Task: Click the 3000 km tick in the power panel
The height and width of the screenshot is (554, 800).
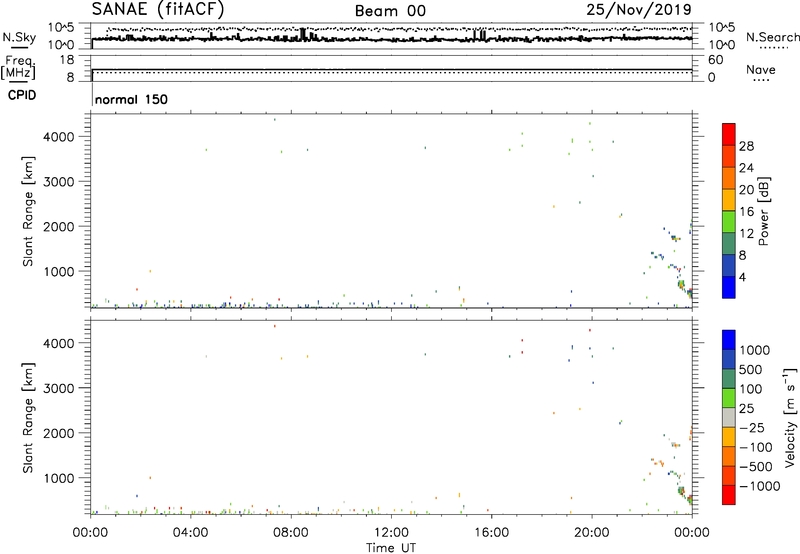Action: pyautogui.click(x=59, y=182)
